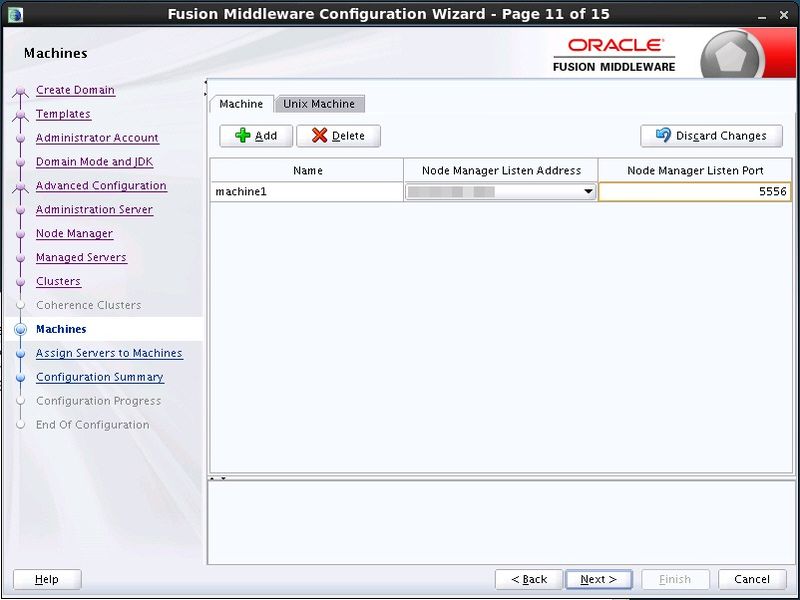Click the split pane collapse arrows above message area
Viewport: 800px width, 600px height.
pos(218,479)
